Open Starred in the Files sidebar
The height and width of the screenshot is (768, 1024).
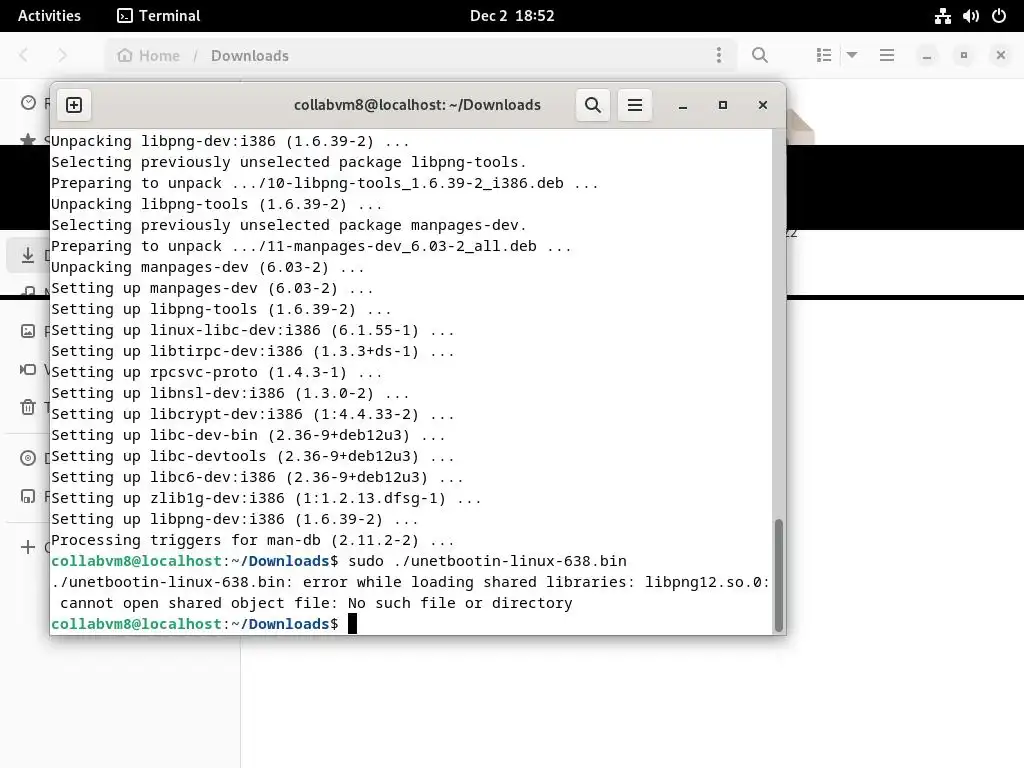point(28,140)
